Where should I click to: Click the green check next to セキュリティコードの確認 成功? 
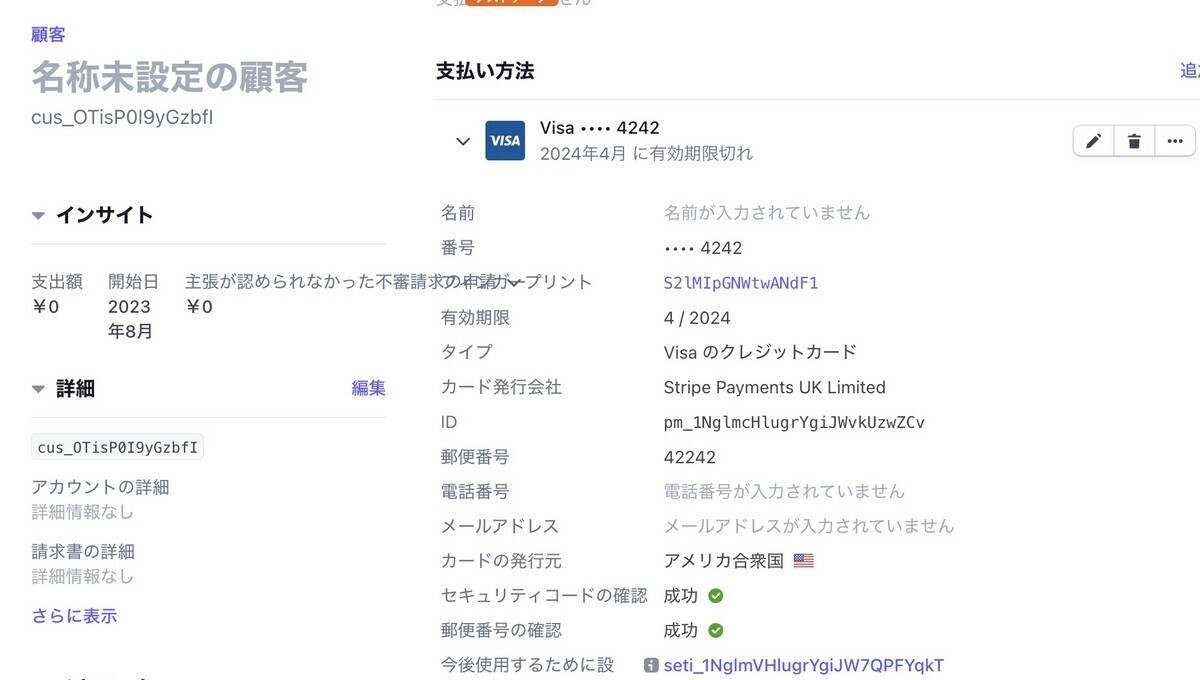pyautogui.click(x=716, y=596)
